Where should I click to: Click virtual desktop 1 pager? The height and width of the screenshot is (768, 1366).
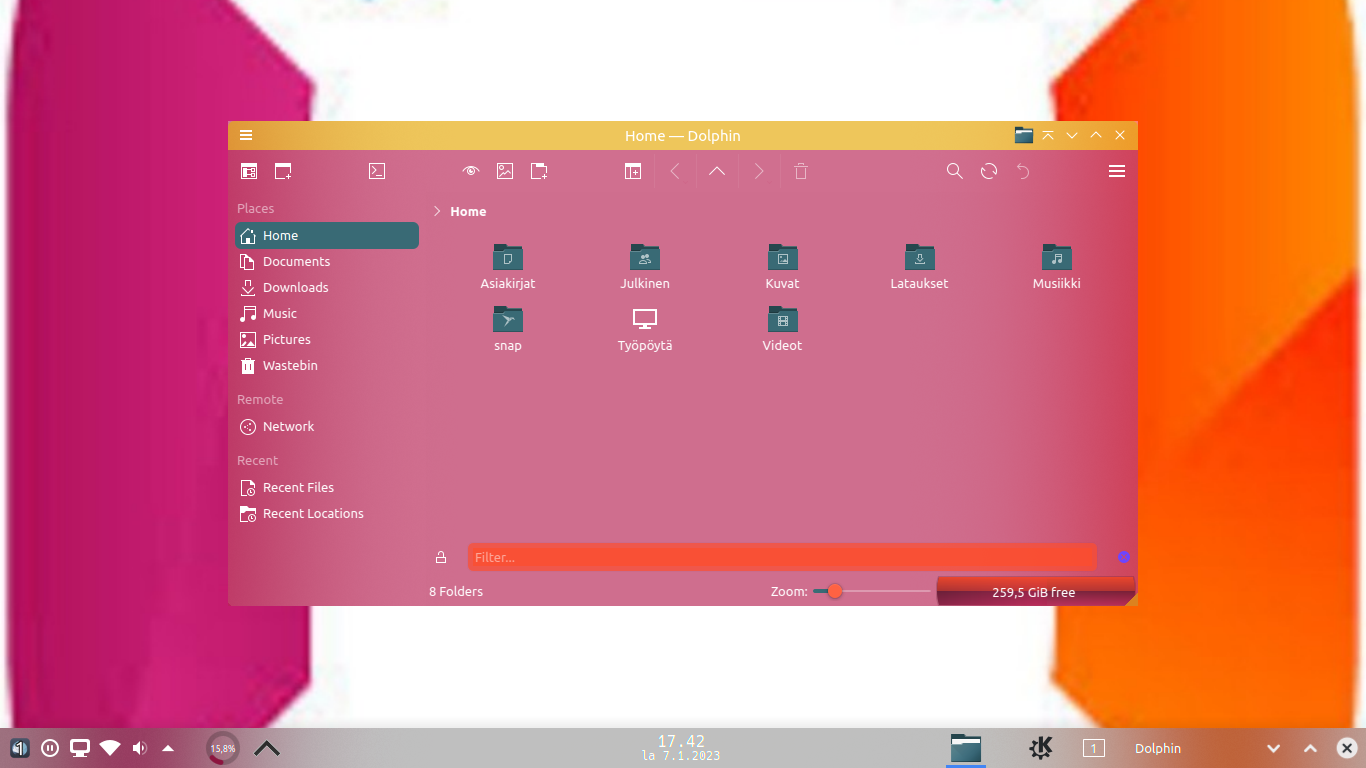click(x=1093, y=748)
